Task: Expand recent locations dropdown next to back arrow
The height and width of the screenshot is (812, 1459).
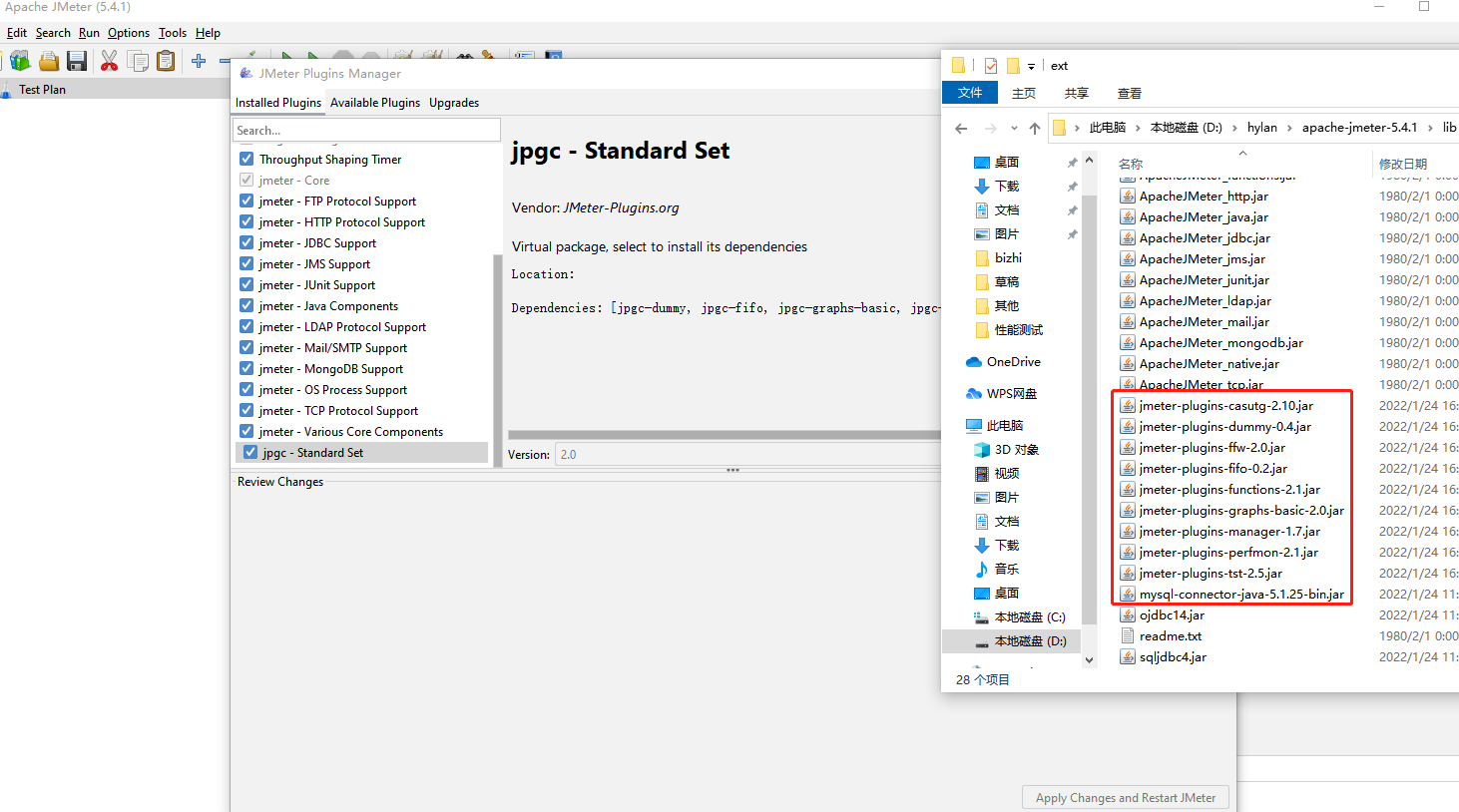Action: pyautogui.click(x=1014, y=128)
